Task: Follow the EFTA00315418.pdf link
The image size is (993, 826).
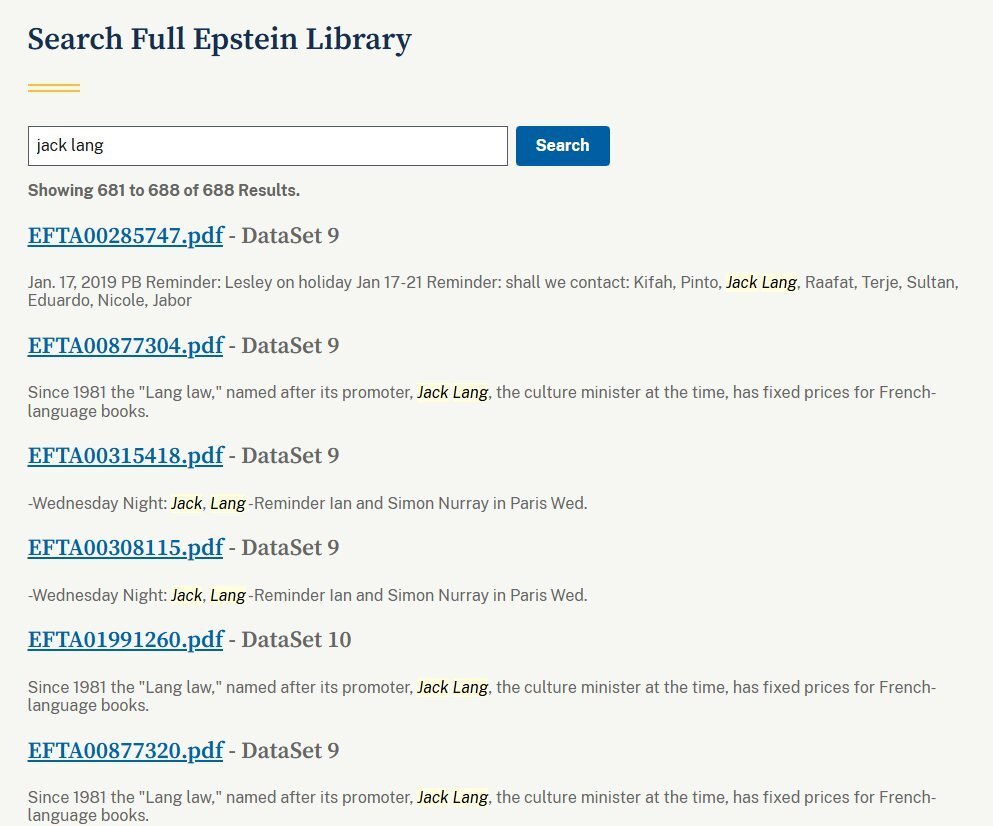Action: point(125,456)
